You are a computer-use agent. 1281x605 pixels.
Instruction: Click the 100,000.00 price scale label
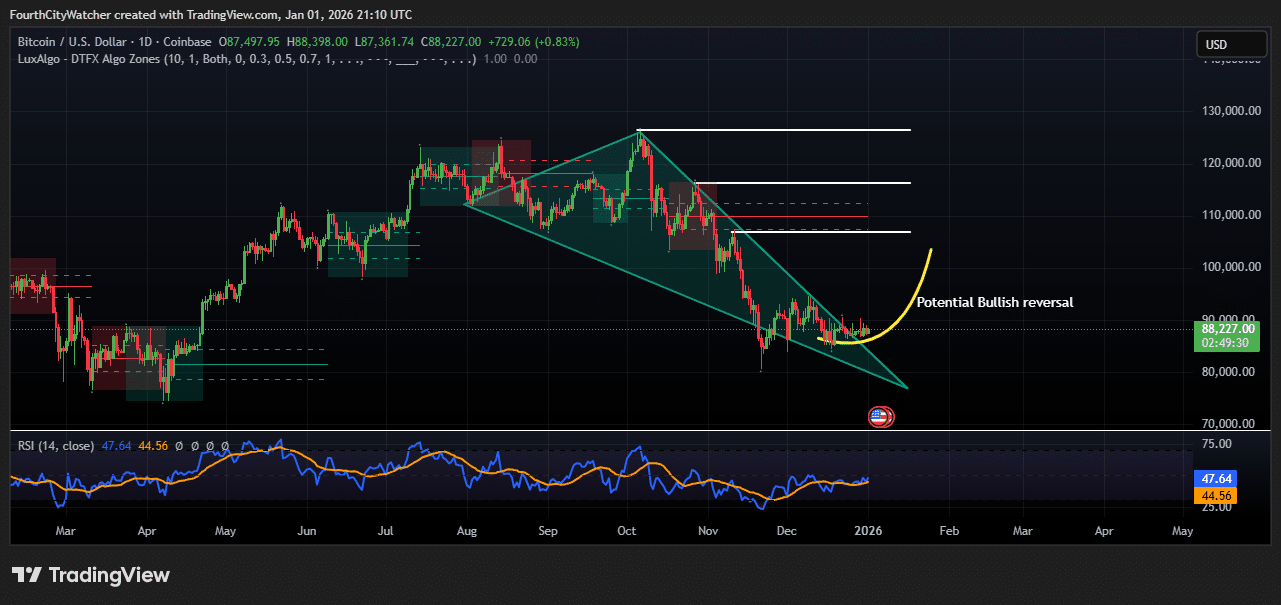point(1229,267)
